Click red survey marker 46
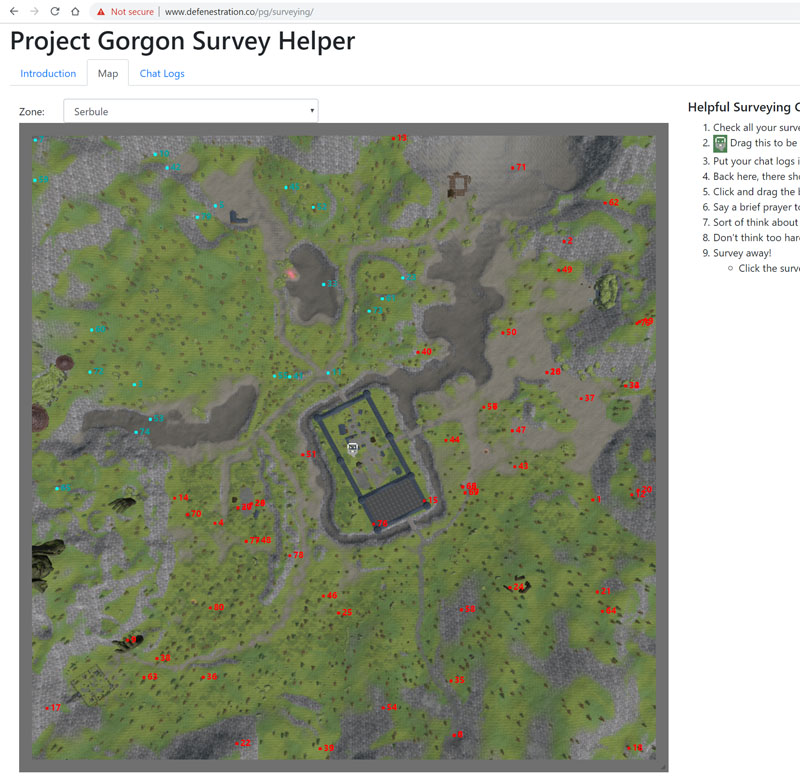The width and height of the screenshot is (800, 777). point(329,595)
